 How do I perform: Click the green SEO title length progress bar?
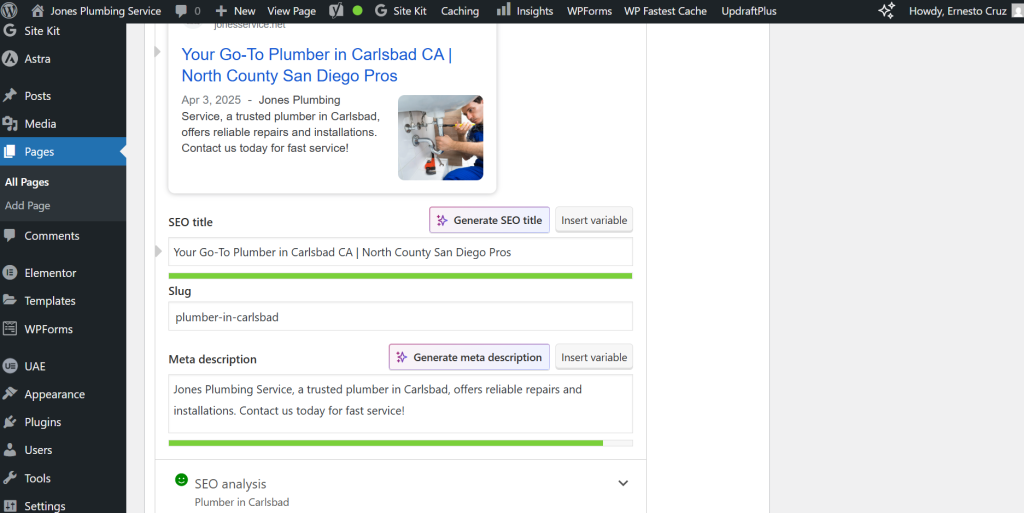(400, 275)
